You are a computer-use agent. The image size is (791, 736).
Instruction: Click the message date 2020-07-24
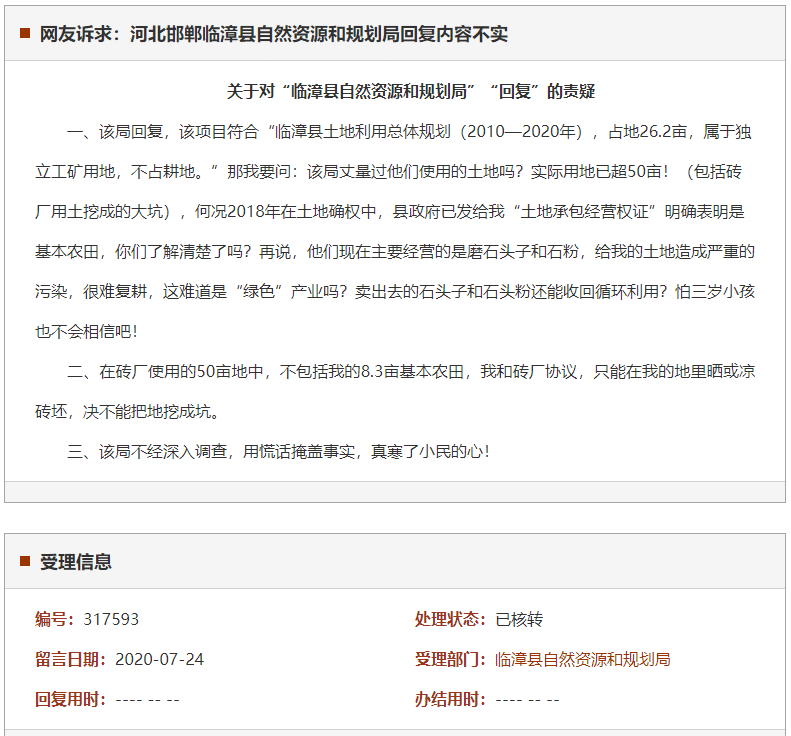coord(159,660)
